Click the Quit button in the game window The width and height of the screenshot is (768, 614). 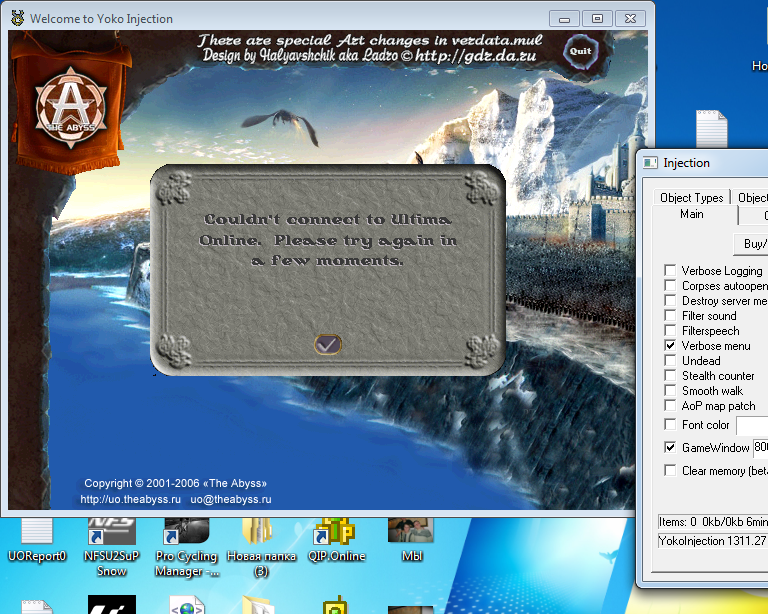coord(579,50)
